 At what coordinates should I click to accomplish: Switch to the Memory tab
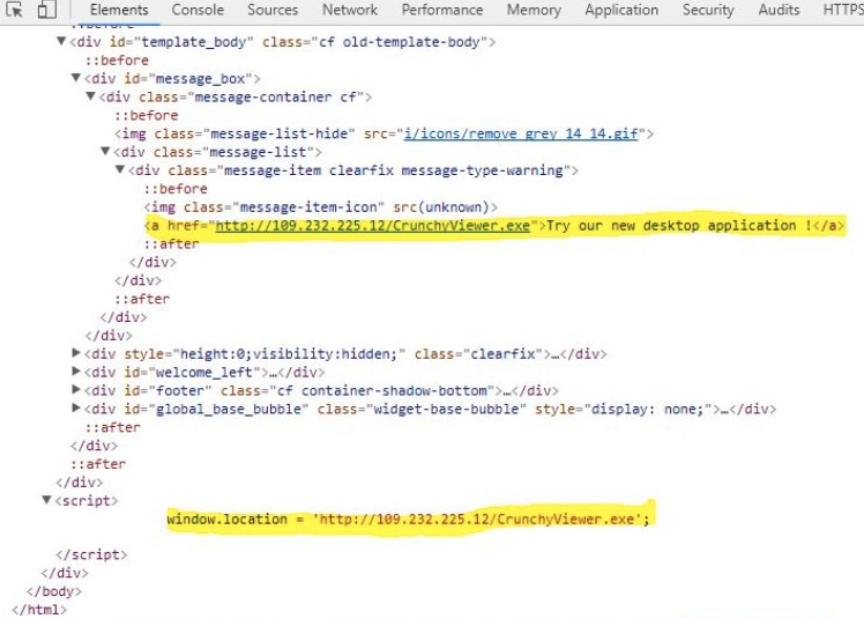coord(534,10)
